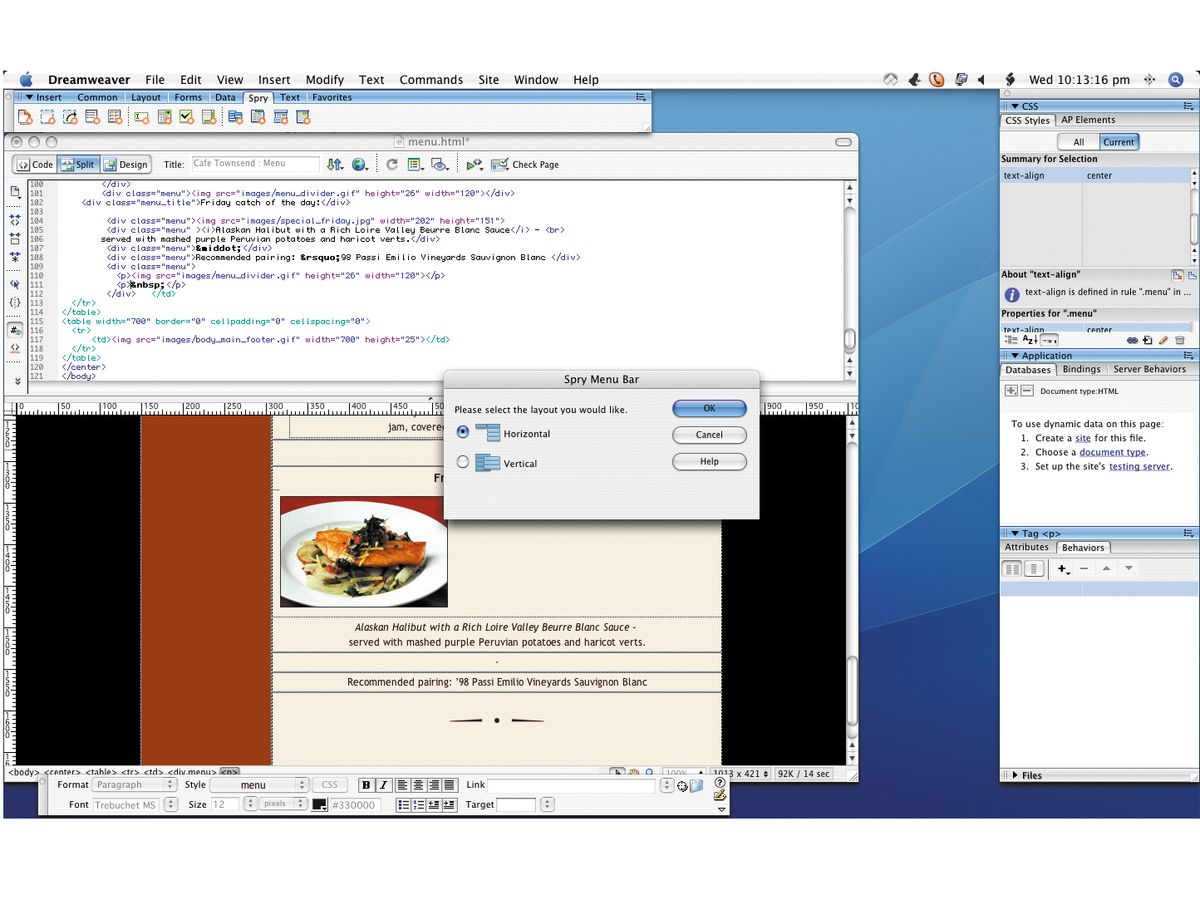
Task: Click the Justify alignment icon
Action: click(x=450, y=785)
